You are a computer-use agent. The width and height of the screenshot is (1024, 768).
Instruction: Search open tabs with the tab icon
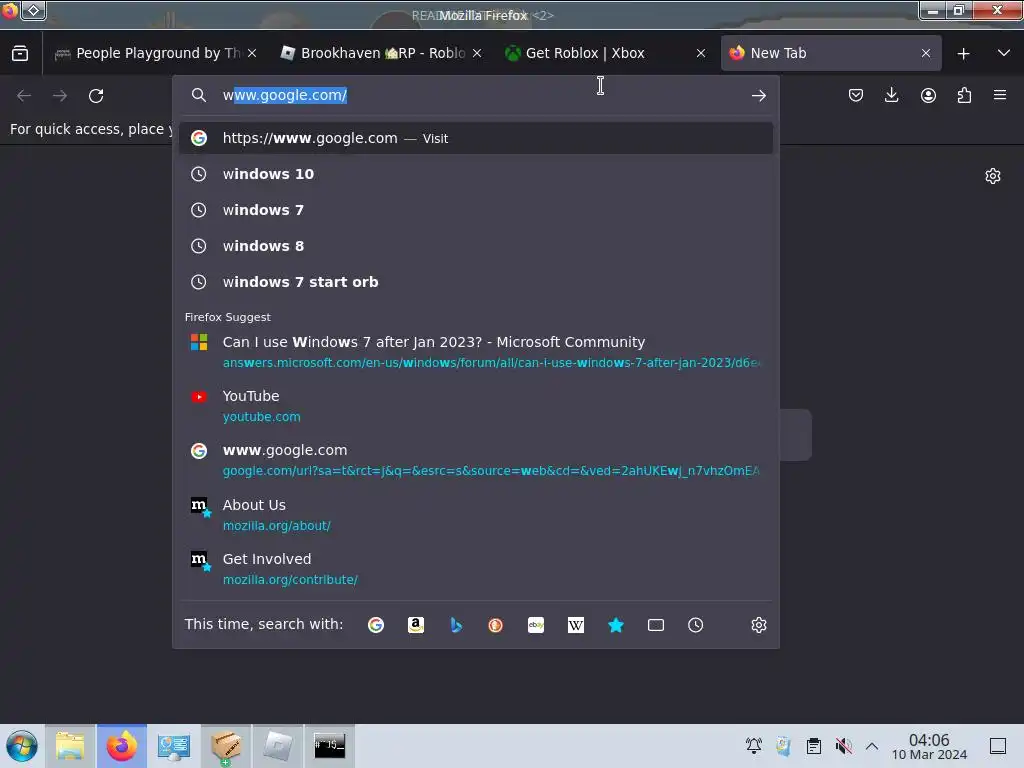point(656,625)
